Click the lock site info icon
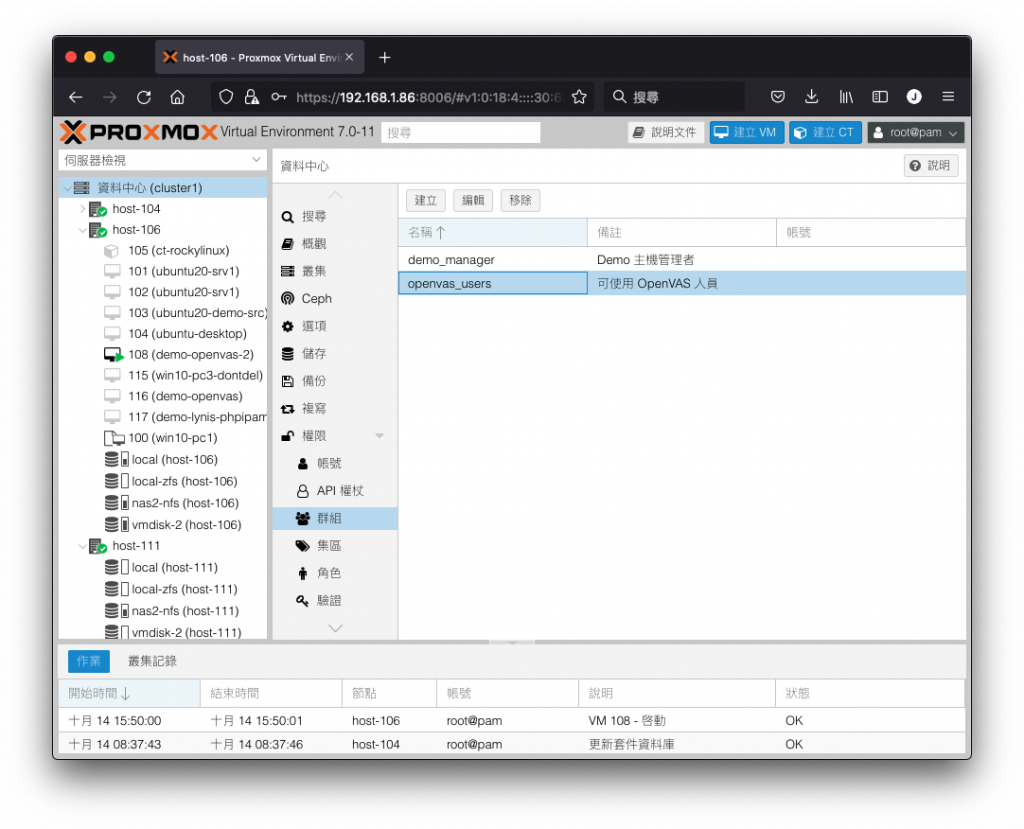This screenshot has width=1024, height=829. click(251, 97)
